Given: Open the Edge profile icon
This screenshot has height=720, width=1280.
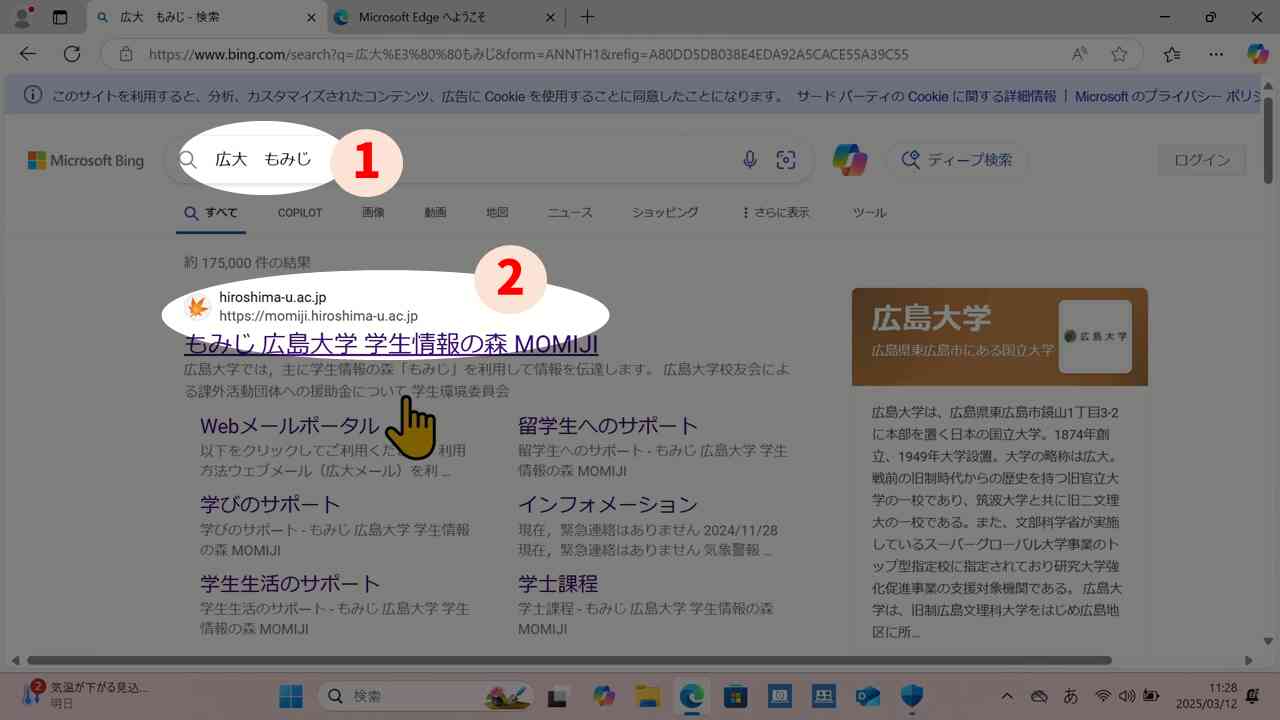Looking at the screenshot, I should point(22,17).
